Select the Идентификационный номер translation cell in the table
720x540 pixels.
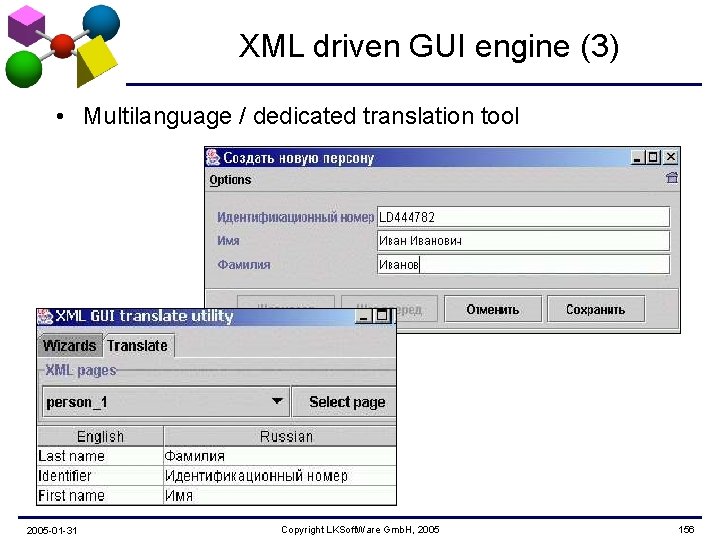[x=280, y=476]
